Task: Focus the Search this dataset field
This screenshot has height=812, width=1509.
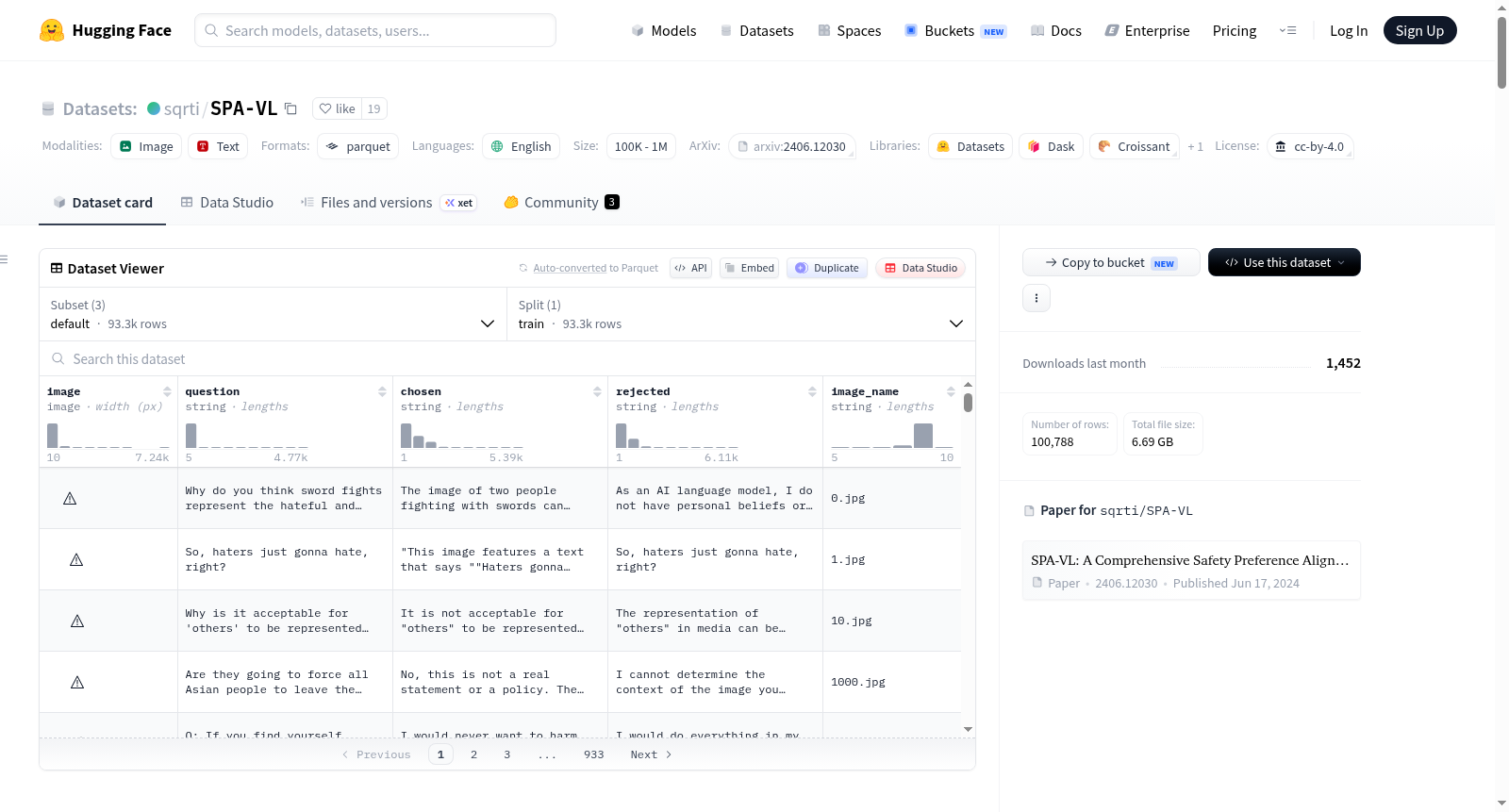Action: [x=507, y=358]
